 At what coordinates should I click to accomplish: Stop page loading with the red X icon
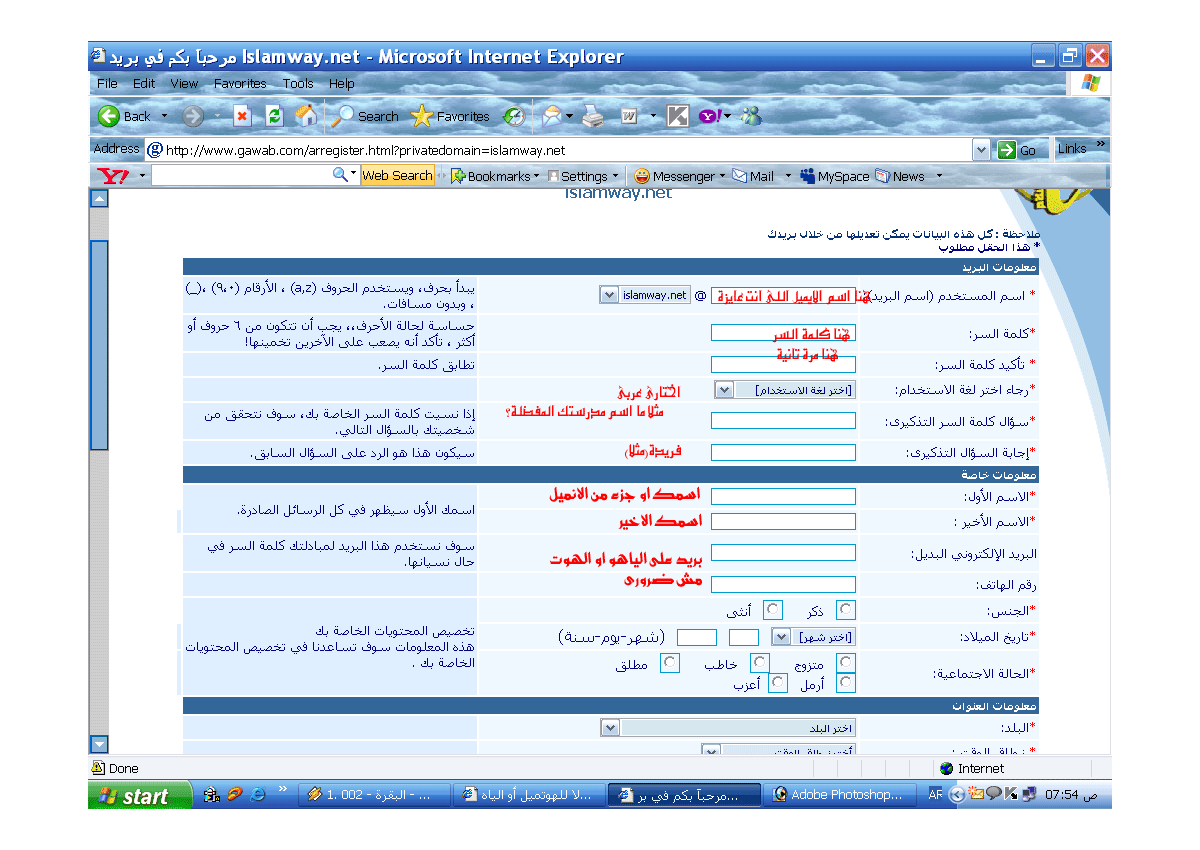[x=242, y=116]
